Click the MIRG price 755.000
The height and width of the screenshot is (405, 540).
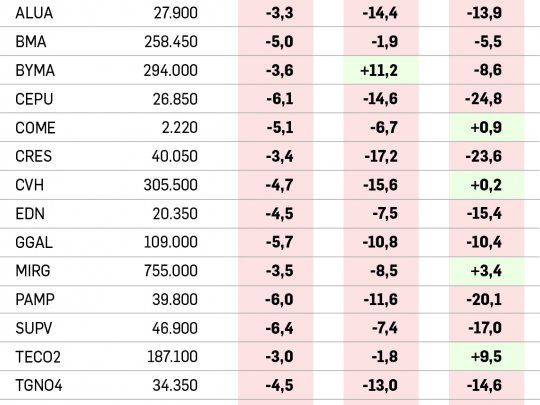coord(171,271)
